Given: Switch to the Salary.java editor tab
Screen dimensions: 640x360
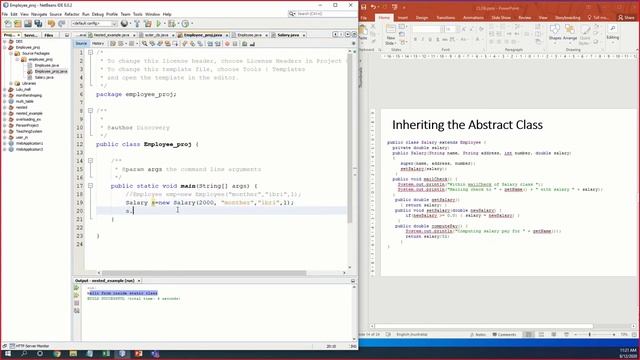Looking at the screenshot, I should click(288, 35).
